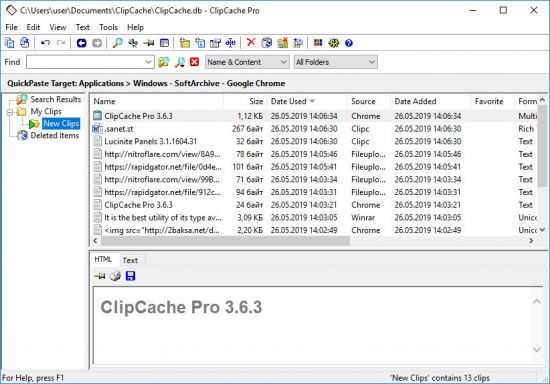Select the 'Lucinite Panels 3.1.1604.31' clip
The image size is (550, 384).
(x=314, y=141)
